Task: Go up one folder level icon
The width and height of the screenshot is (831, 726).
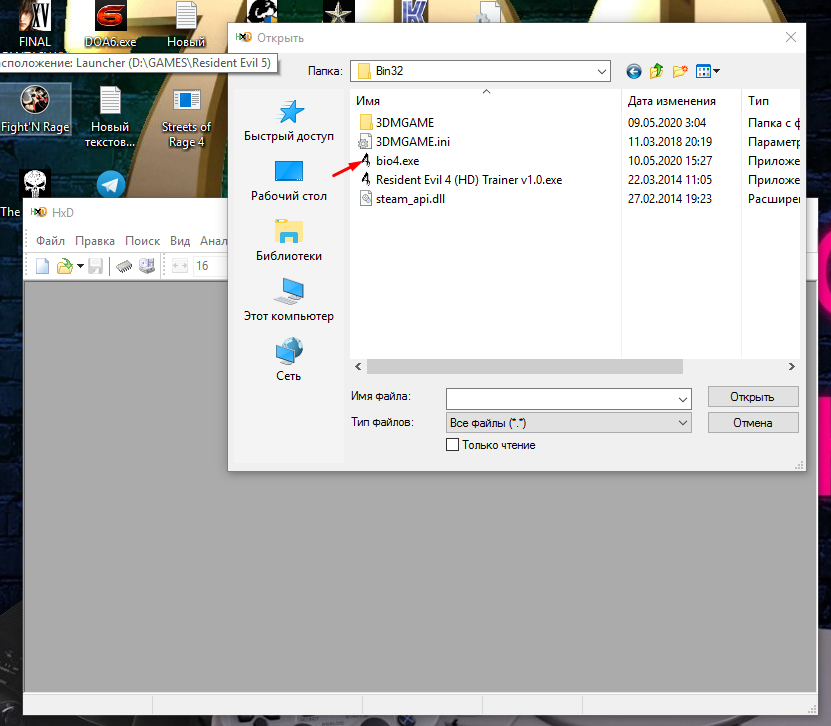Action: pyautogui.click(x=657, y=71)
